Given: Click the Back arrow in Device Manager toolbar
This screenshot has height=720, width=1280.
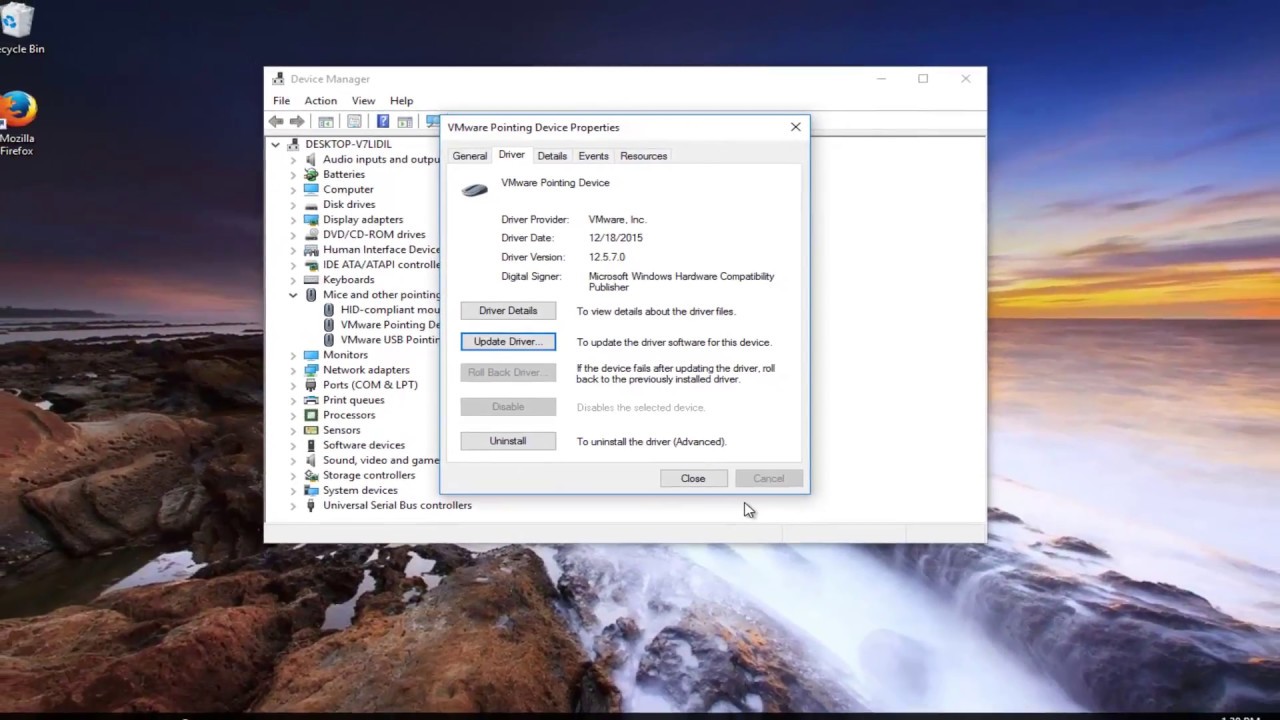Looking at the screenshot, I should coord(276,121).
